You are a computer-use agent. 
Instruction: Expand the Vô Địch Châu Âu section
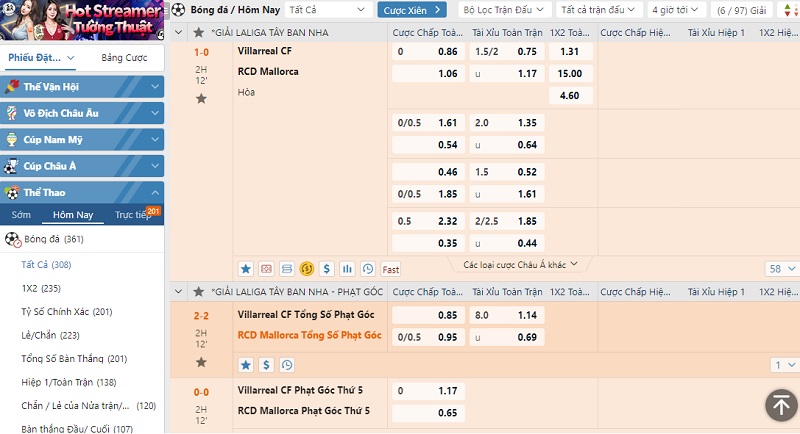tap(155, 113)
